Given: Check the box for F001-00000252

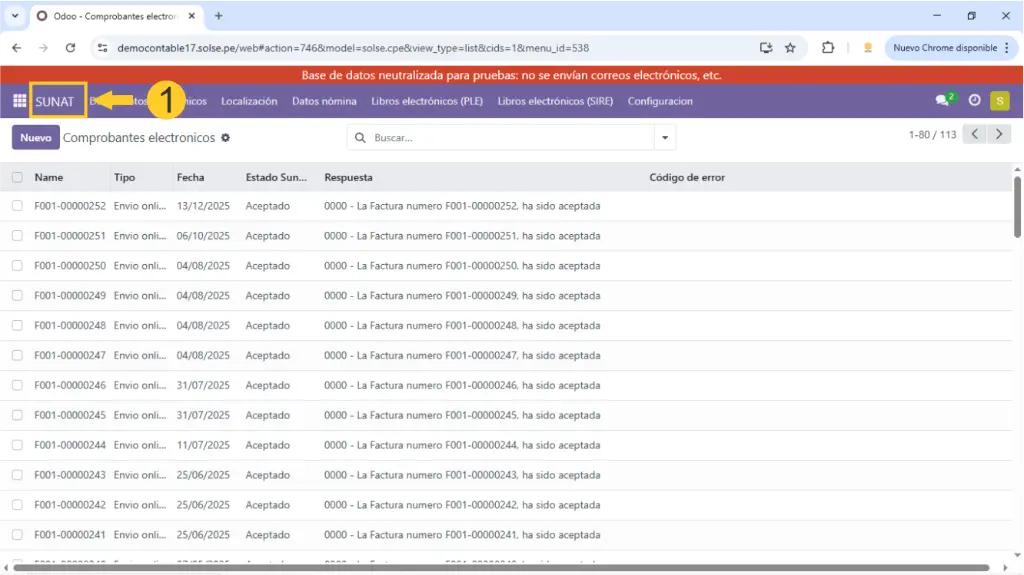Looking at the screenshot, I should coord(17,206).
